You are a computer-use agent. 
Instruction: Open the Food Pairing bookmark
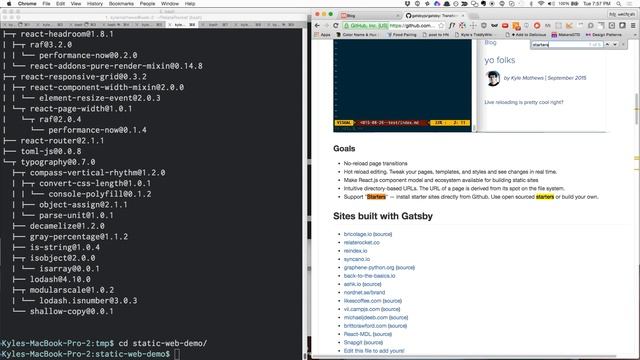[x=401, y=35]
